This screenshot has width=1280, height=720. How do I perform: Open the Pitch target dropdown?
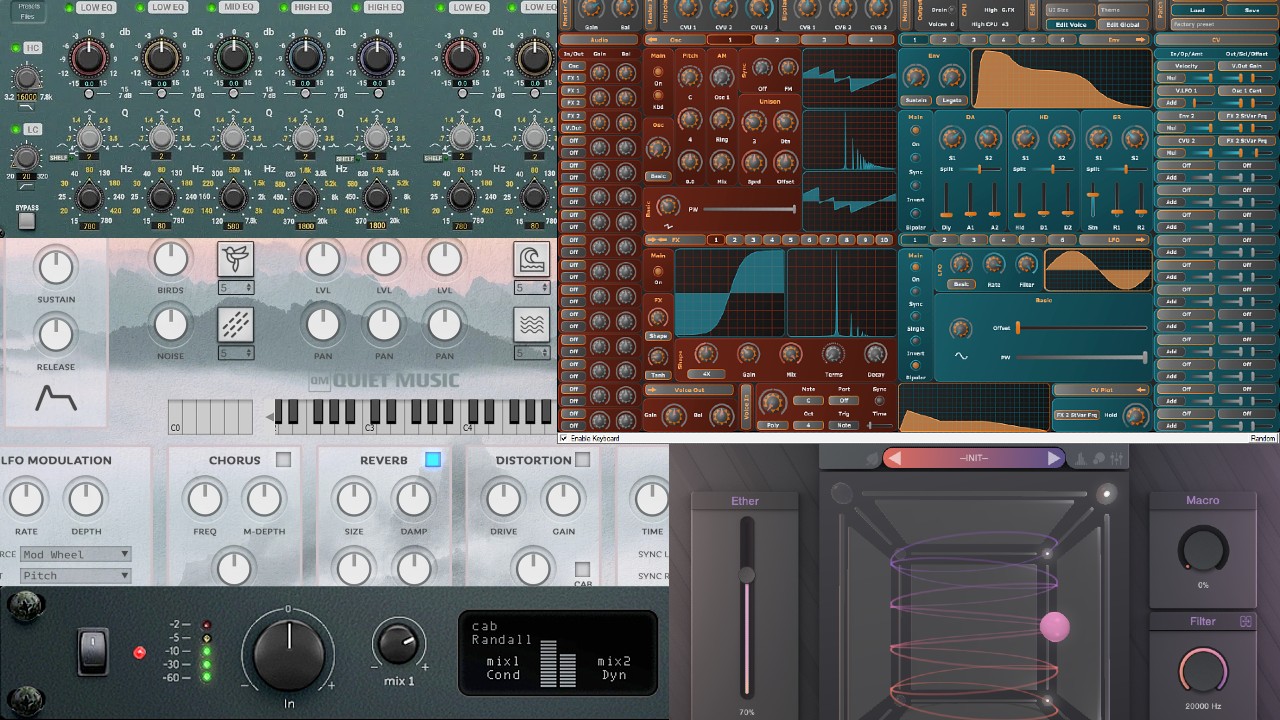pos(76,575)
